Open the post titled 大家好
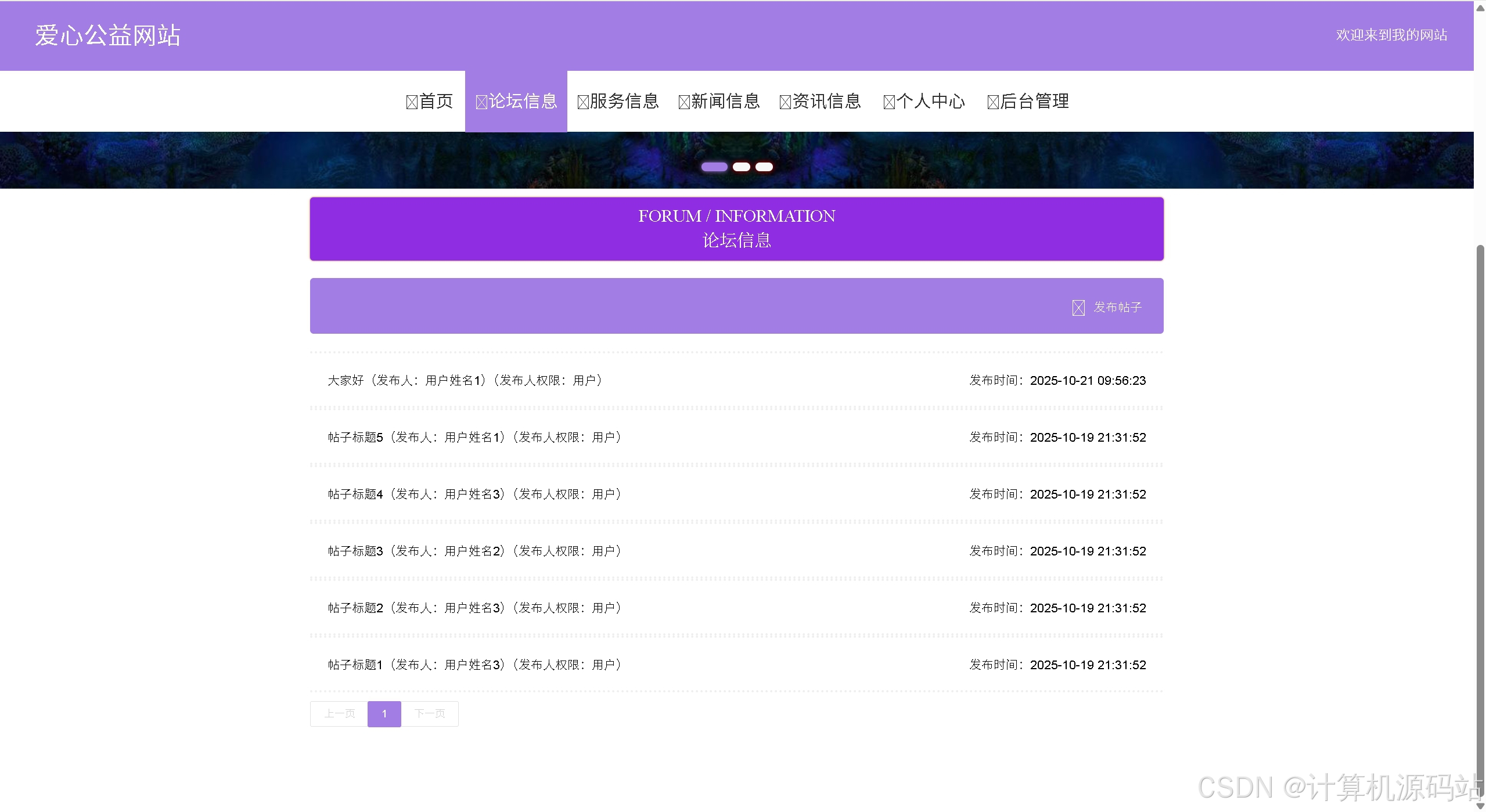 pos(346,380)
